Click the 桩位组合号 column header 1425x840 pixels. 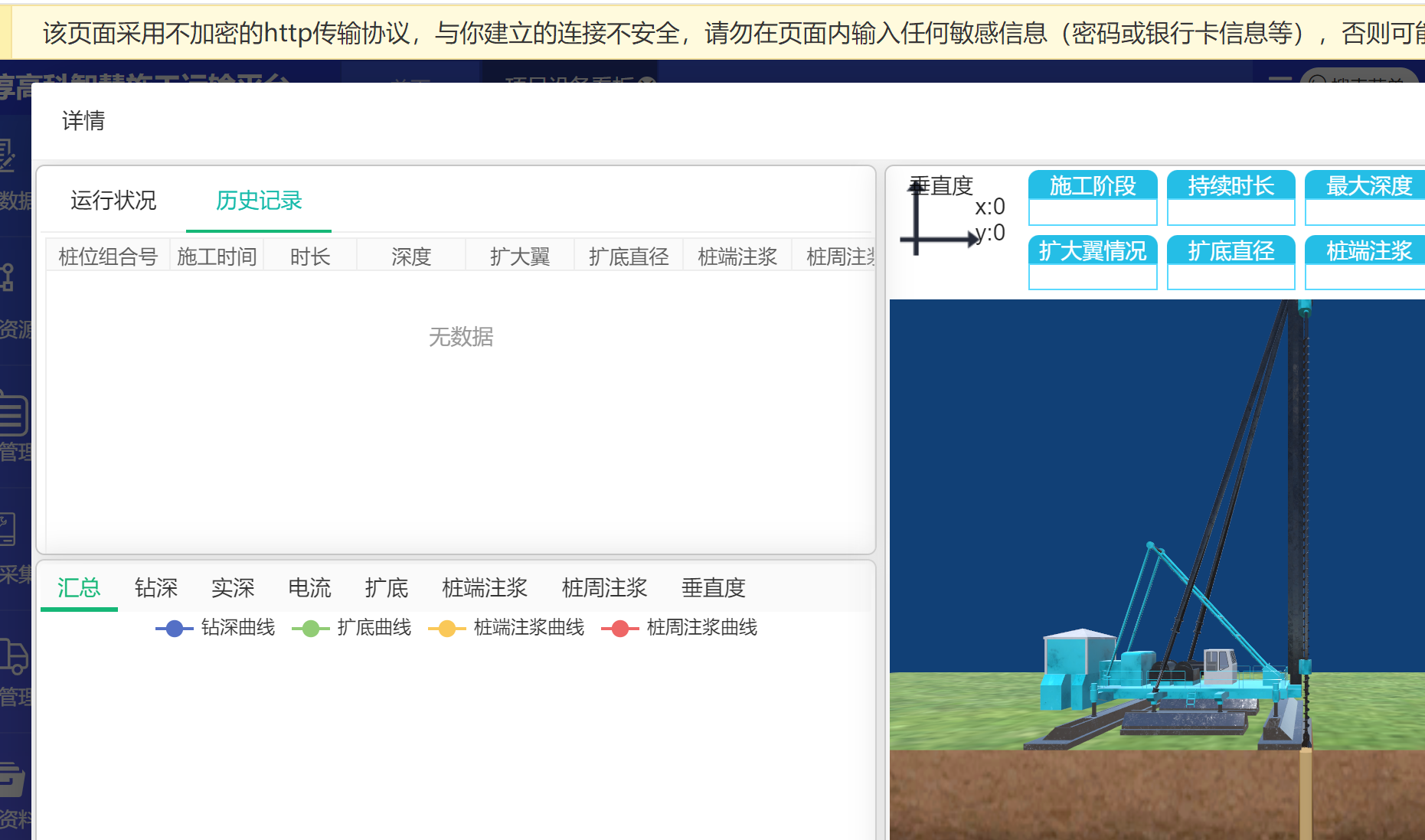tap(108, 257)
